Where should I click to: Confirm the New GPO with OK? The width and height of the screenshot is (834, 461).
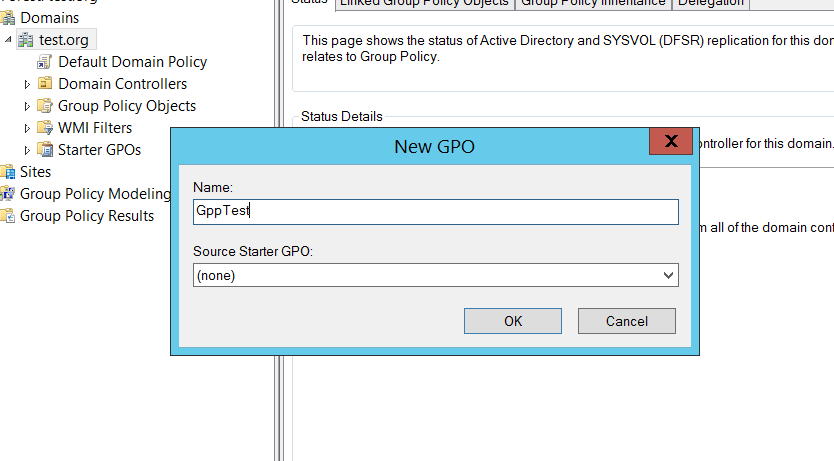pos(512,321)
